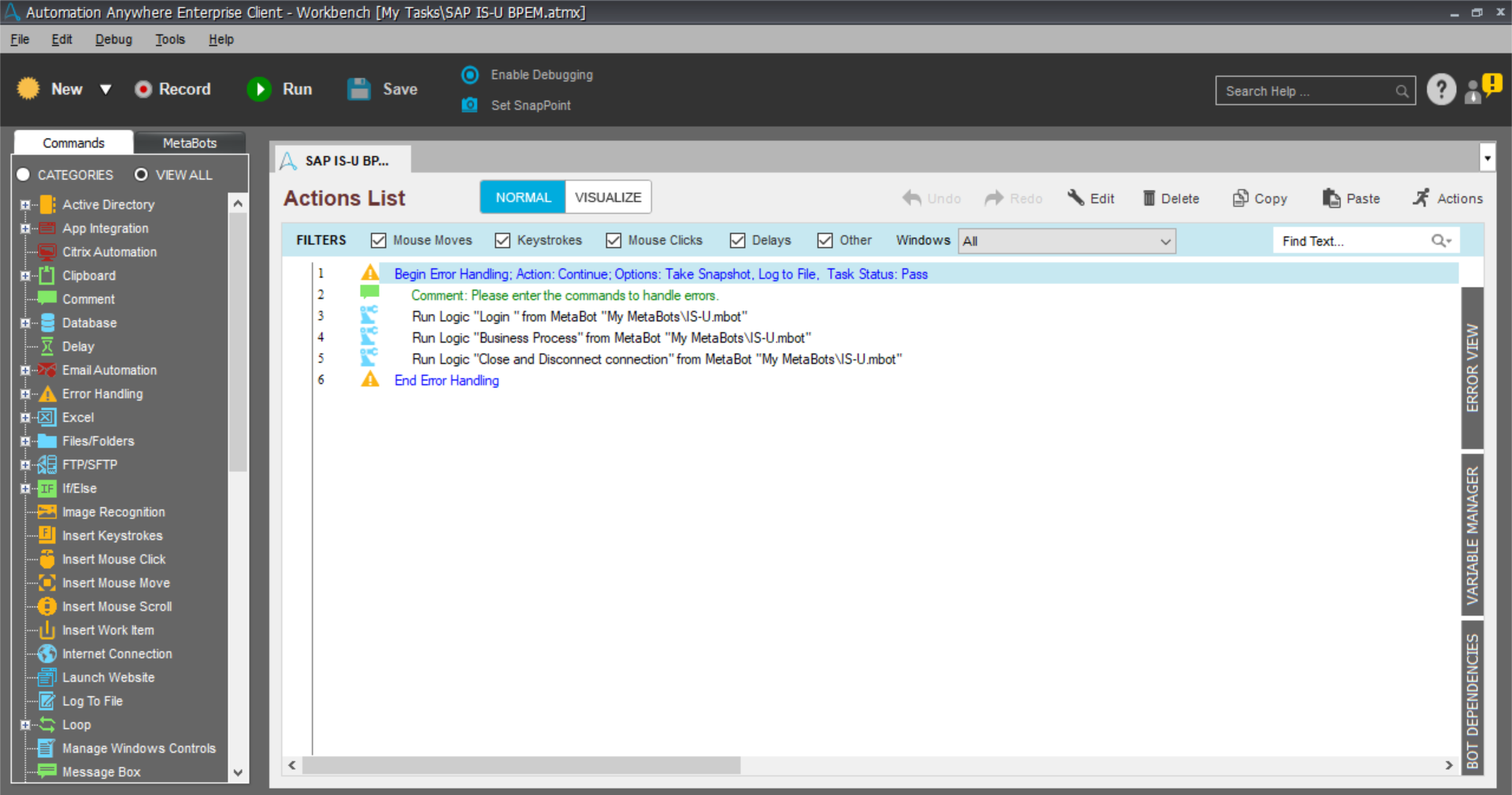Select the Insert Mouse Click command icon
Viewport: 1512px width, 795px height.
pyautogui.click(x=47, y=559)
